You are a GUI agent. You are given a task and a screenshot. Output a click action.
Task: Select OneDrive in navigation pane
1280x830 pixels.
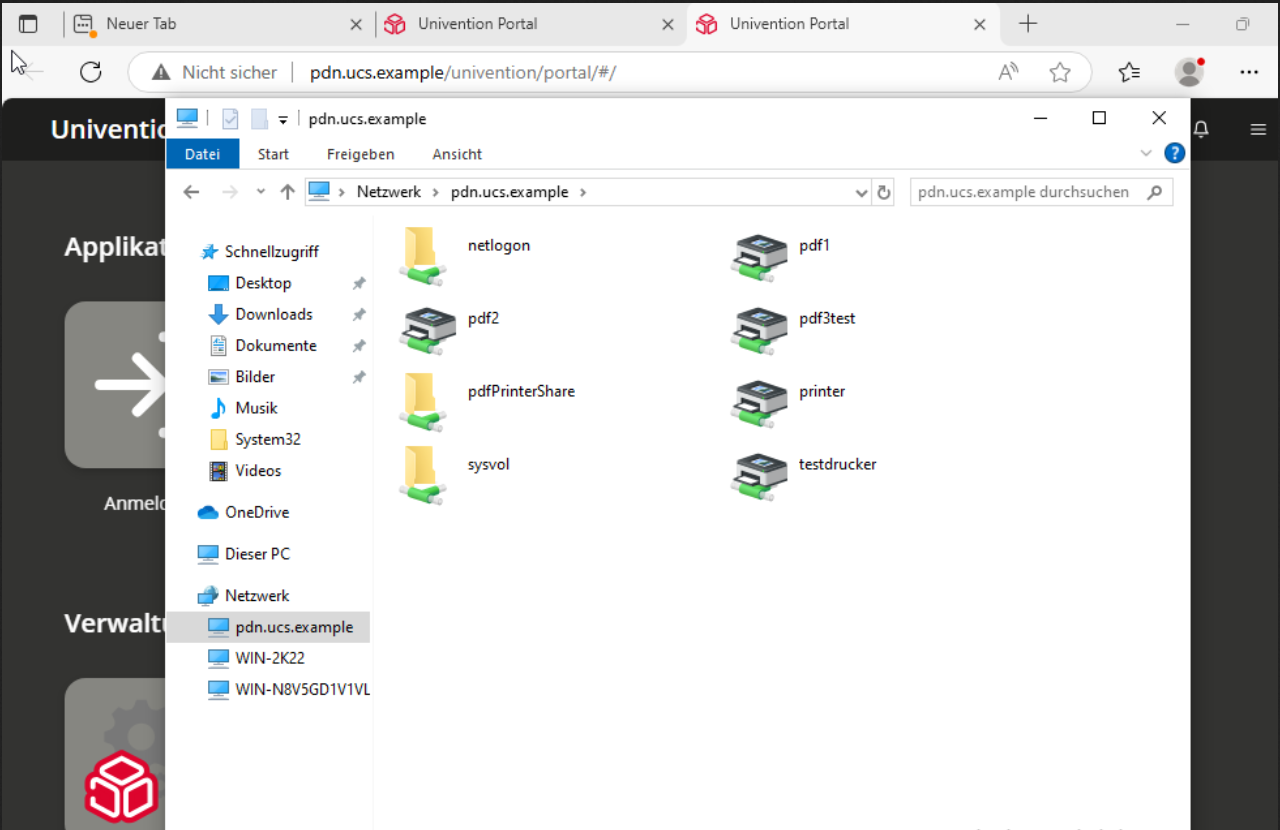256,512
